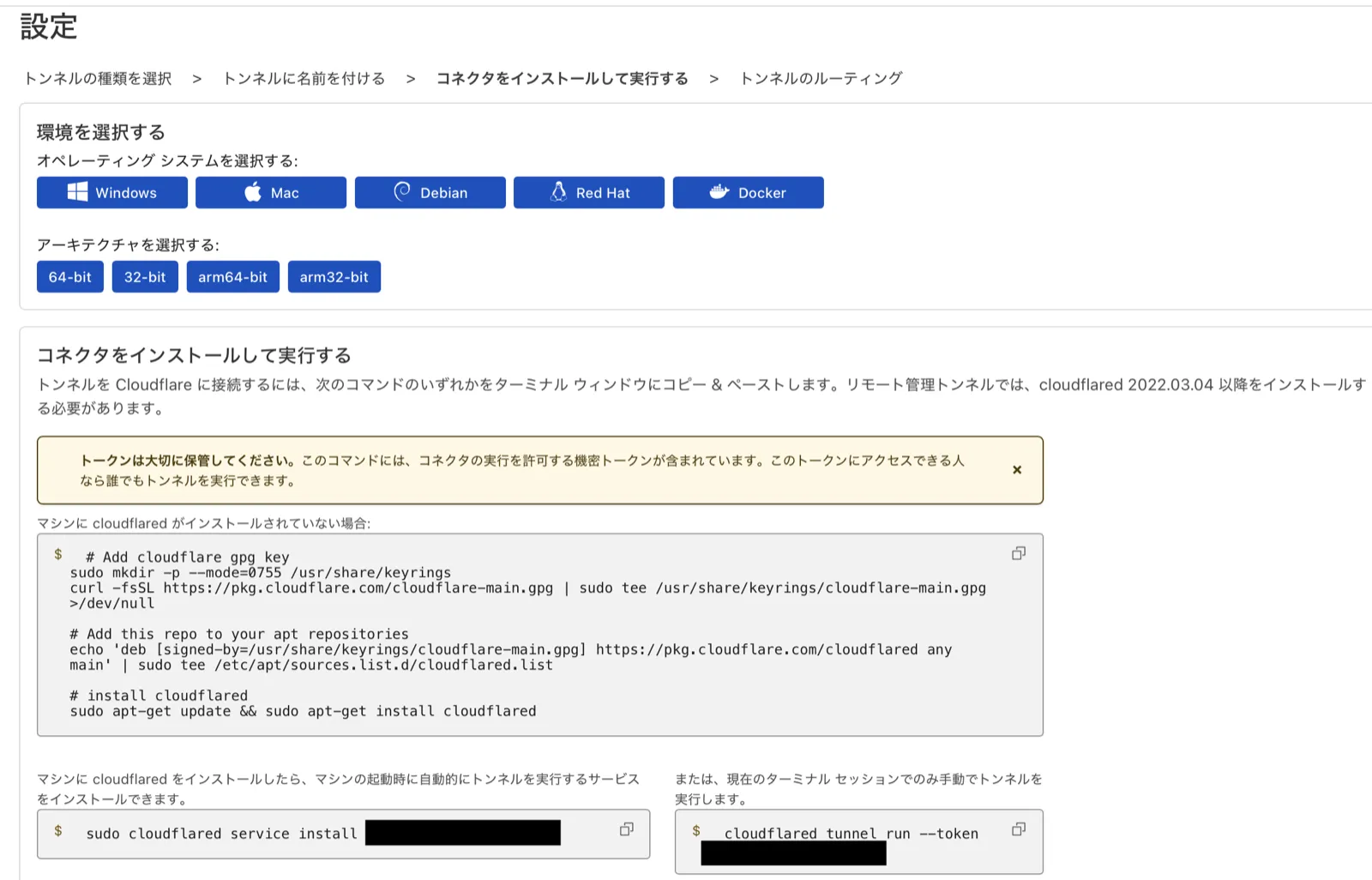Select the arm32-bit architecture

(x=334, y=276)
